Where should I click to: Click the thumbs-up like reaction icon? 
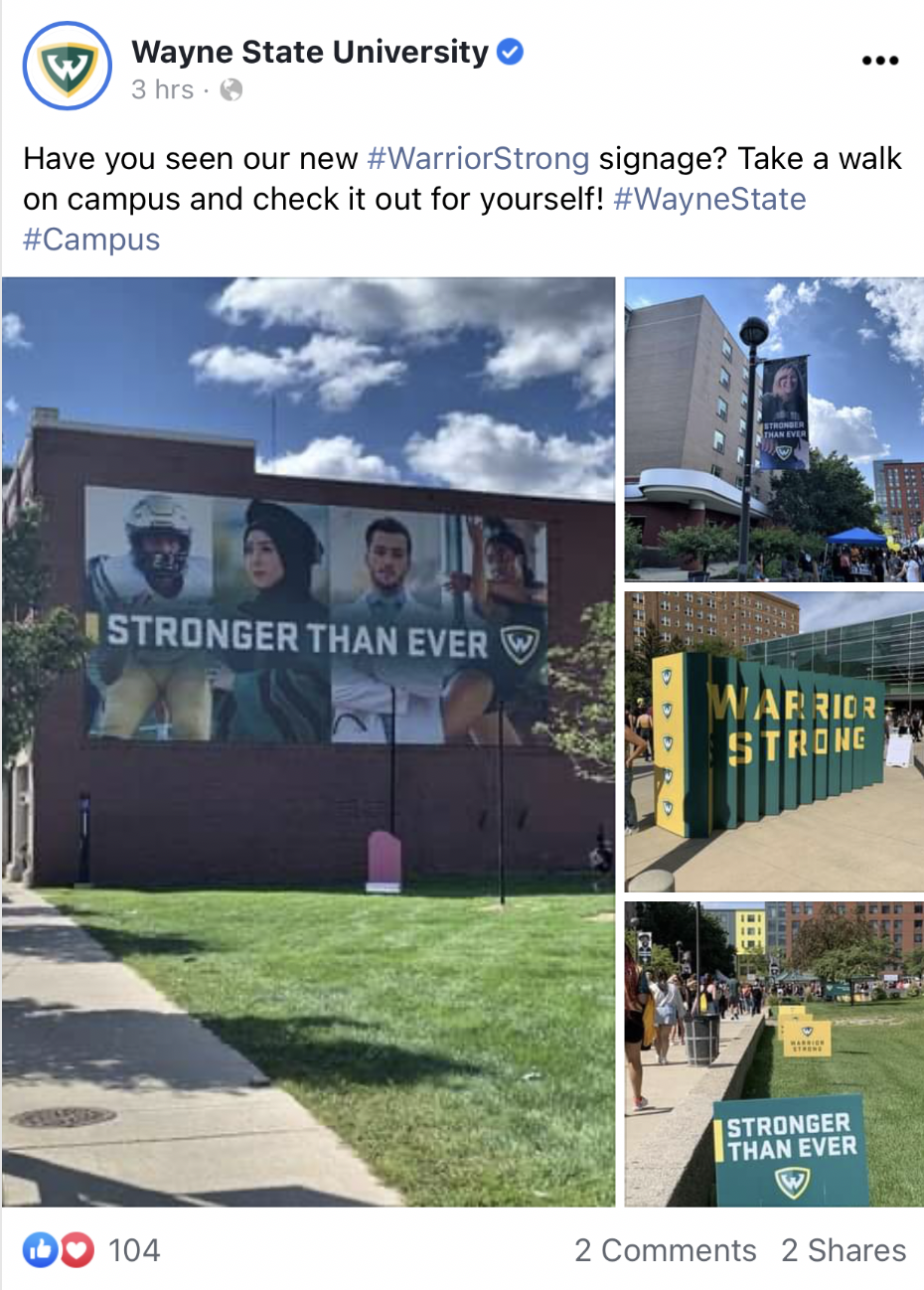point(40,1249)
